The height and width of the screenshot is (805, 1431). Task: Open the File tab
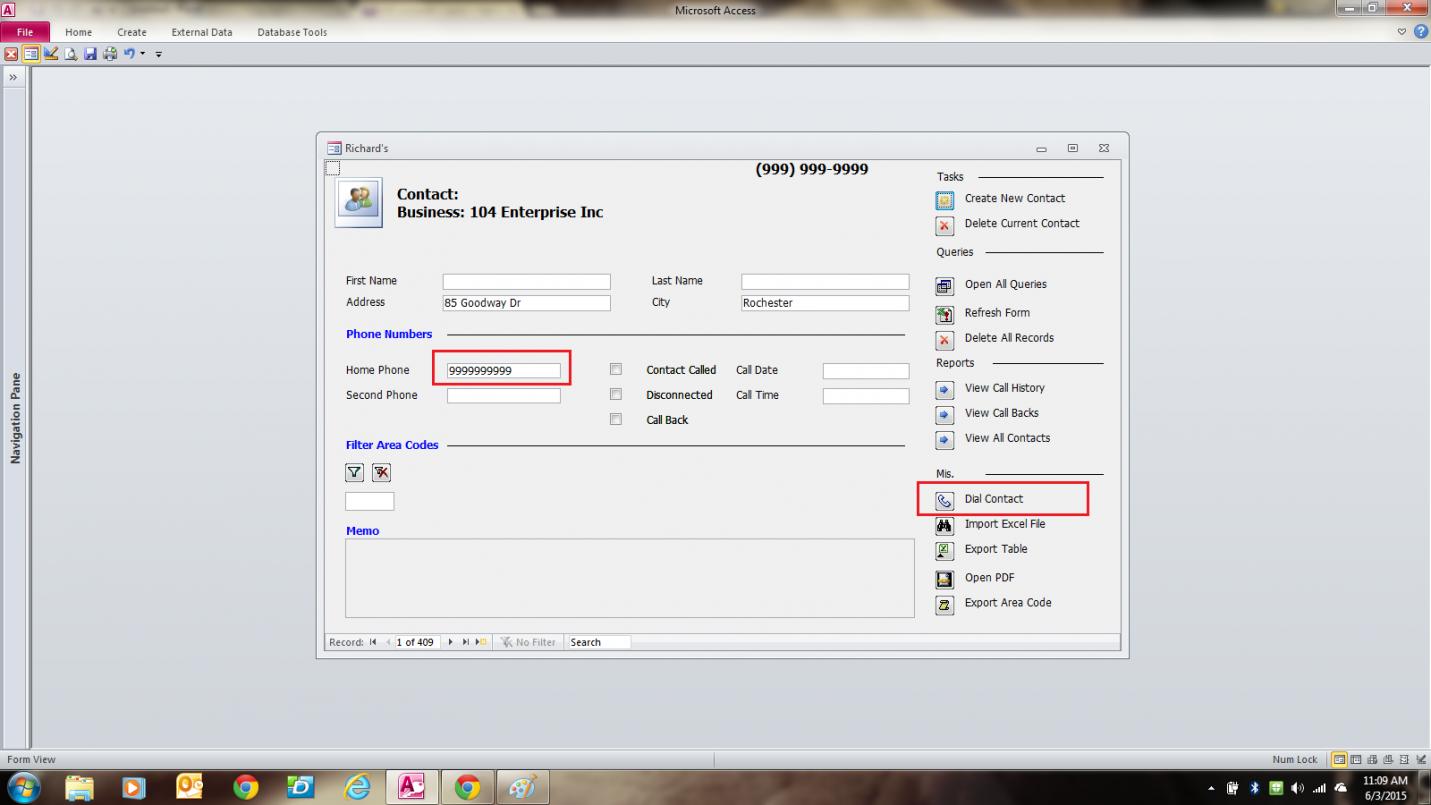[25, 32]
